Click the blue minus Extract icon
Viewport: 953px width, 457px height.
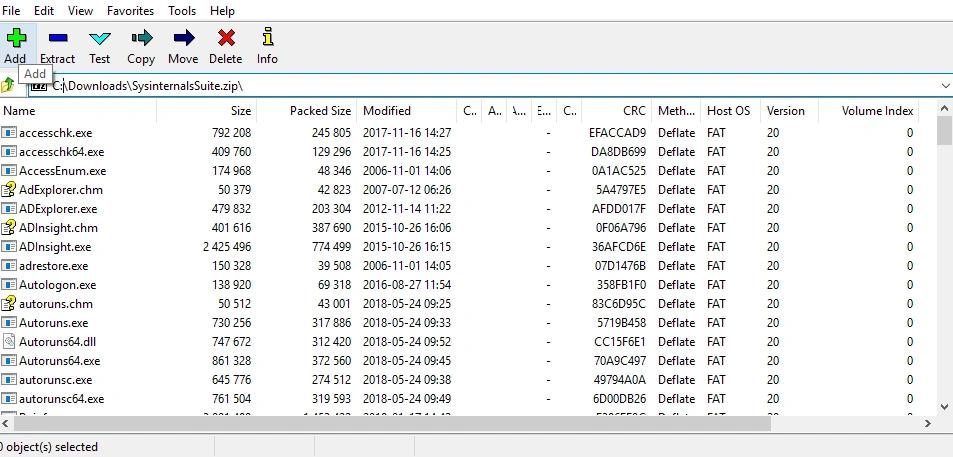point(58,38)
